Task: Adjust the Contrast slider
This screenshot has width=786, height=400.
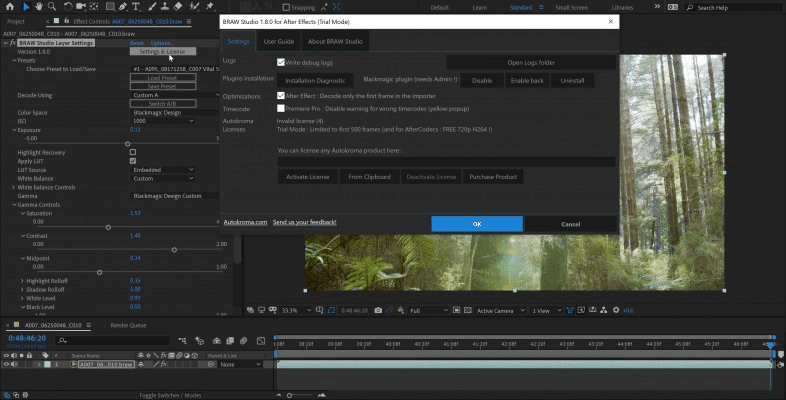Action: [x=174, y=249]
